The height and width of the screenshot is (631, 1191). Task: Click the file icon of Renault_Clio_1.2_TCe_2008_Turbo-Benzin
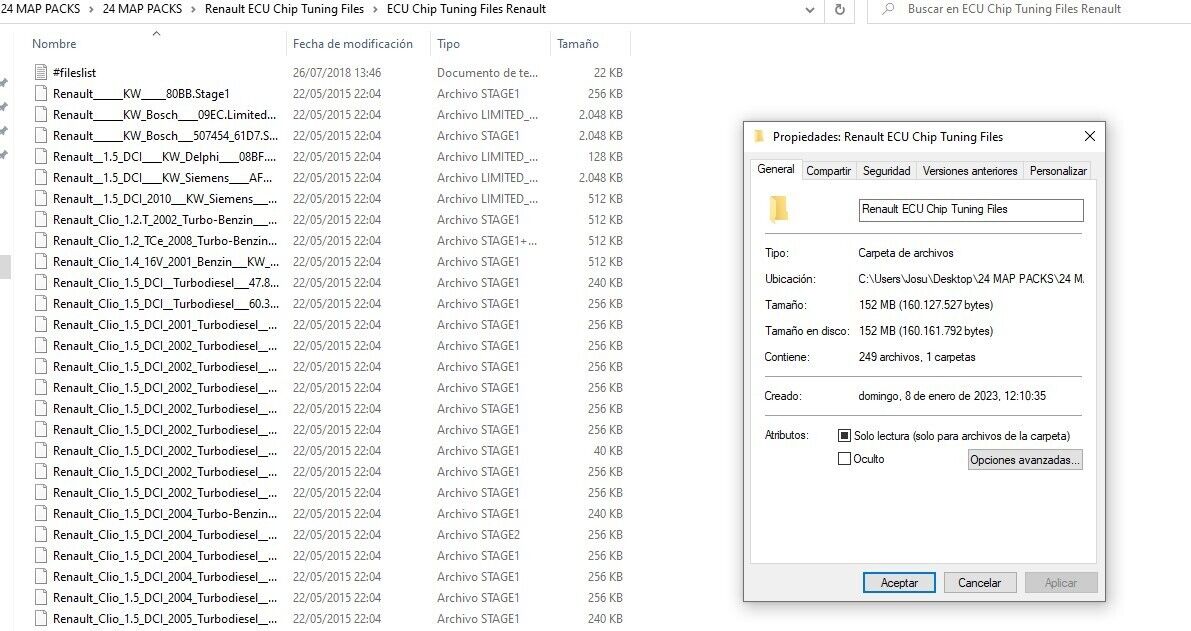click(x=40, y=241)
